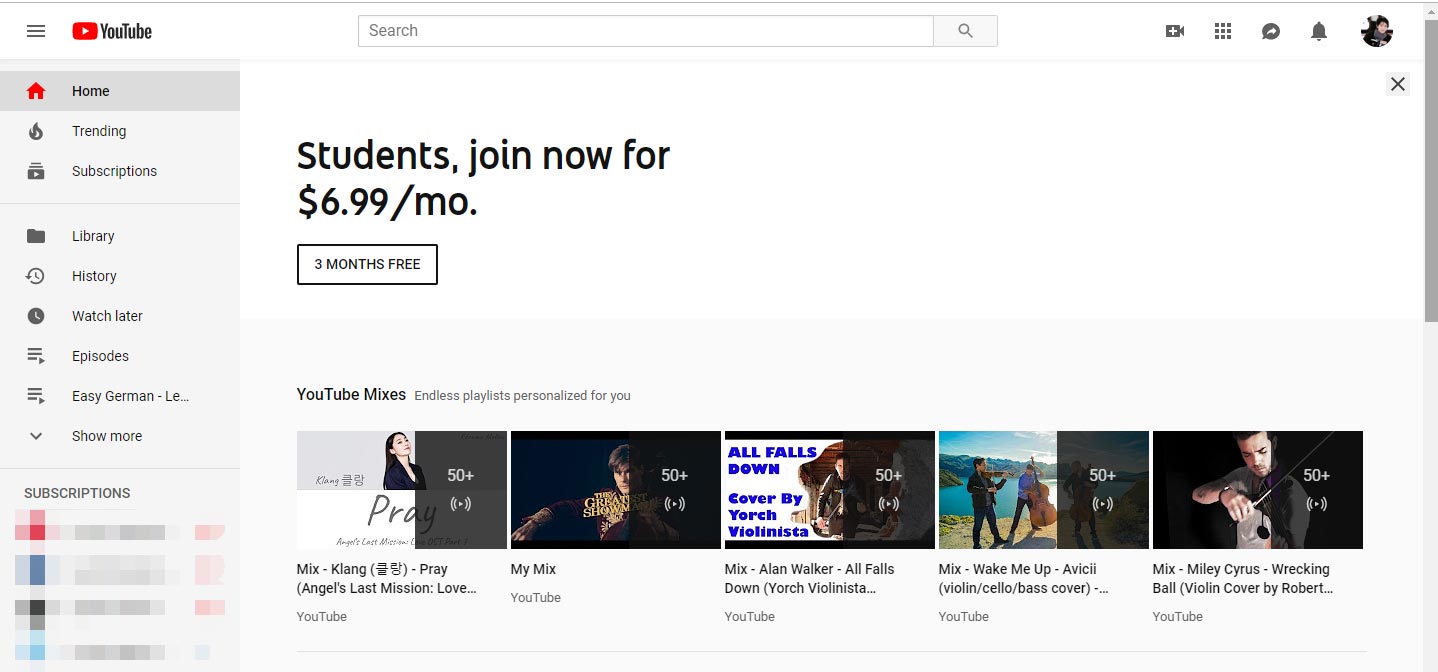This screenshot has width=1438, height=672.
Task: Click YouTube channel under My Mix
Action: point(536,597)
